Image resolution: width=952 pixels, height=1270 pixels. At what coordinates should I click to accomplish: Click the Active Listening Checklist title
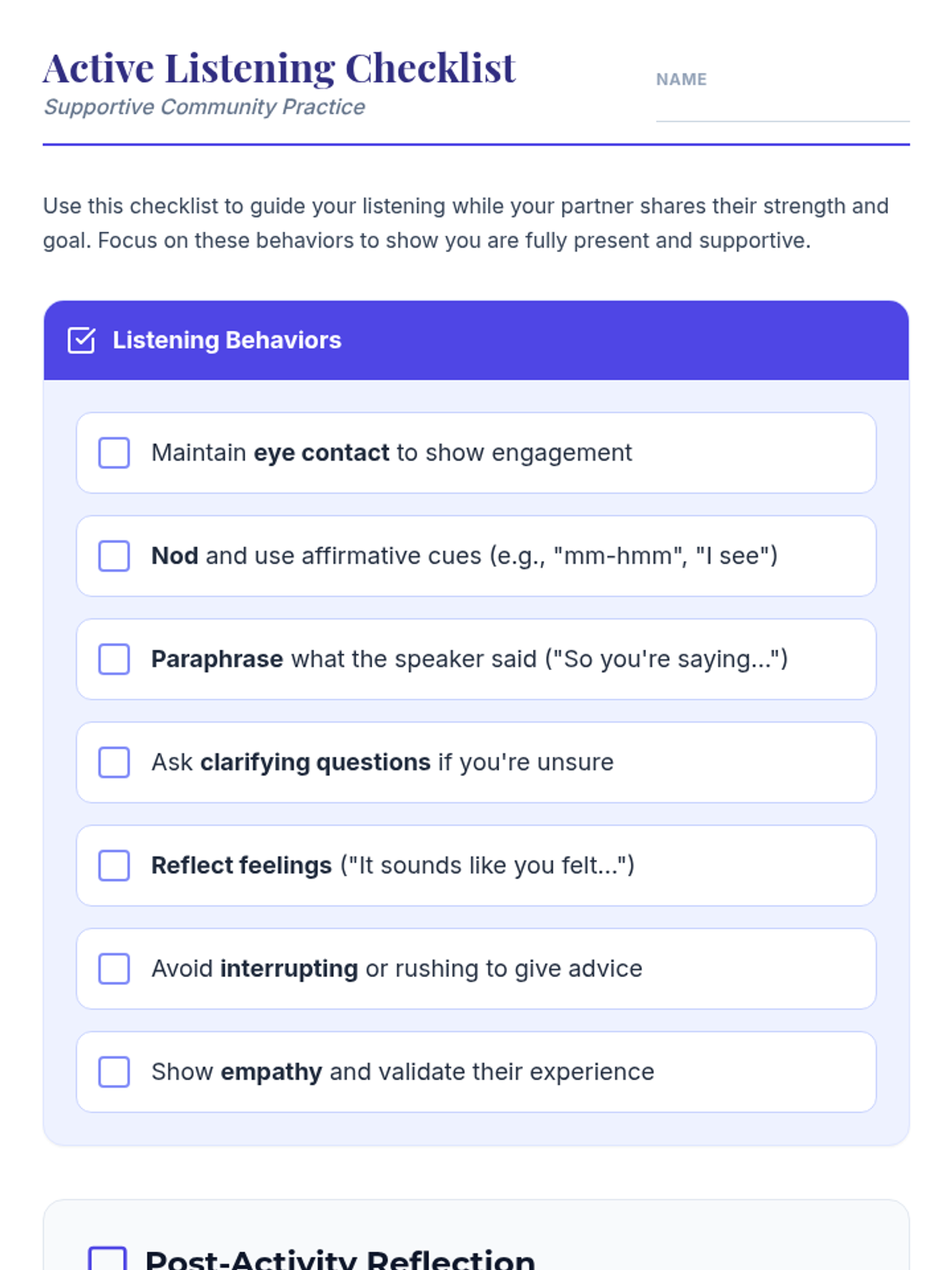(x=279, y=68)
